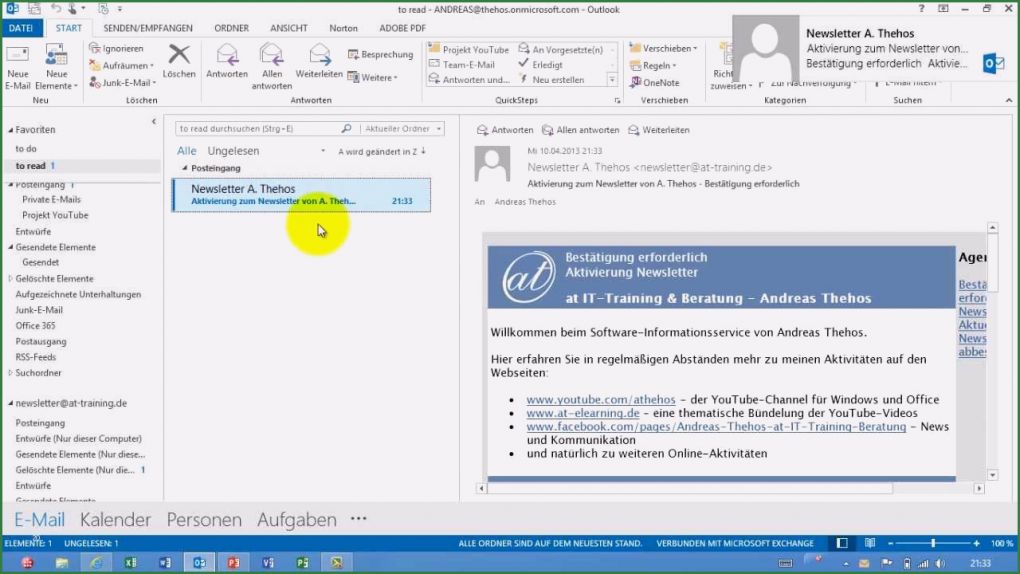Click Antworten in the reading pane

(505, 130)
